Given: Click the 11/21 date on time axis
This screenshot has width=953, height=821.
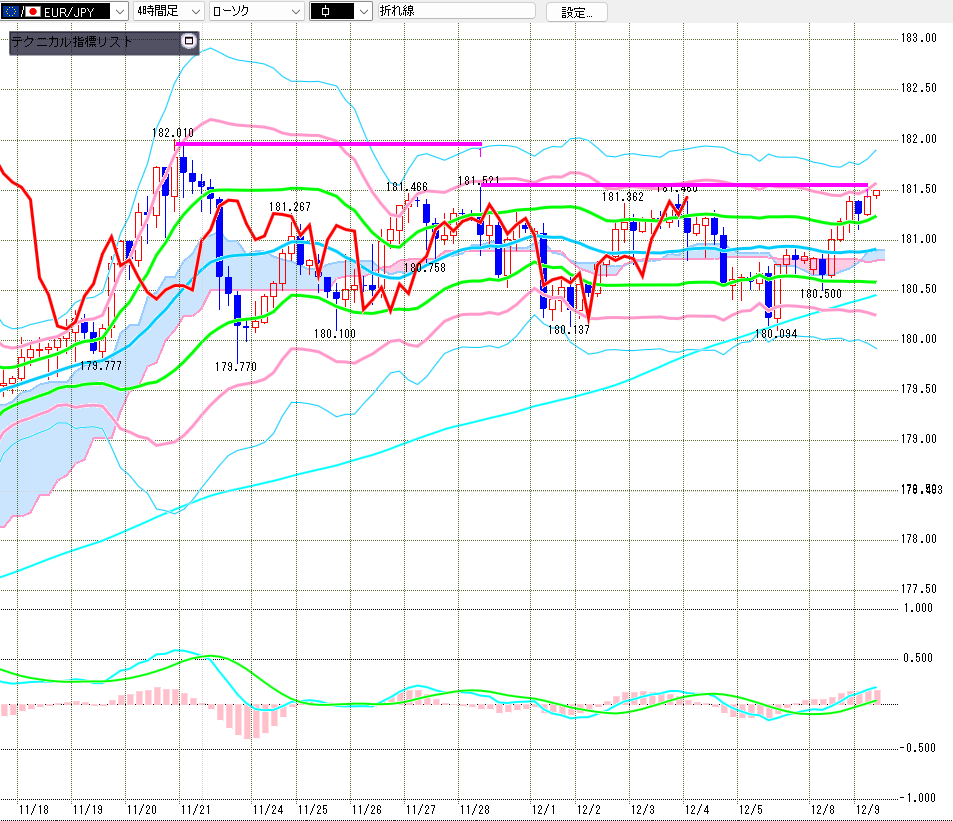Looking at the screenshot, I should (x=195, y=809).
